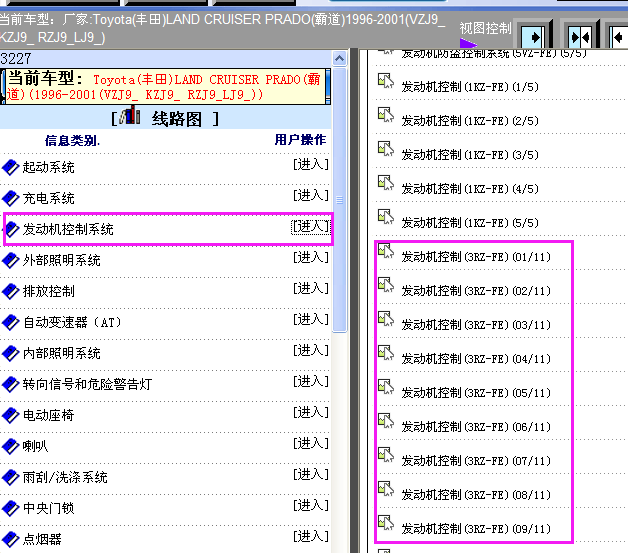Select the 发动机控制系统 category row
The image size is (628, 553).
pos(168,229)
